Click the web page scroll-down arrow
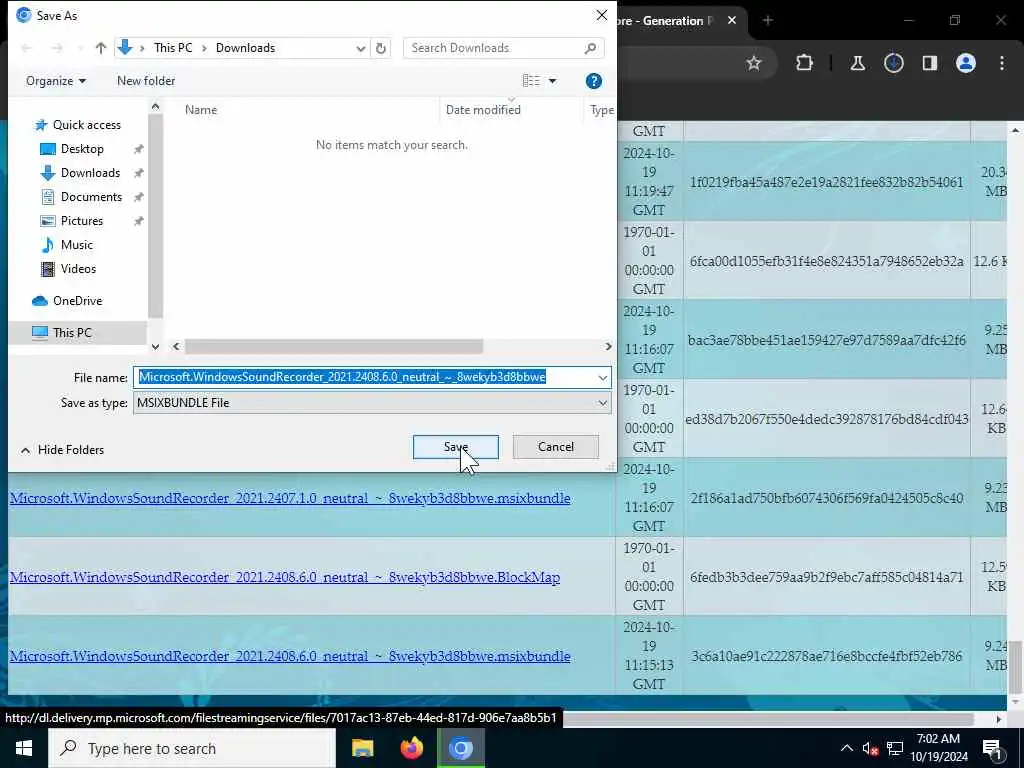Viewport: 1024px width, 768px height. tap(1015, 703)
